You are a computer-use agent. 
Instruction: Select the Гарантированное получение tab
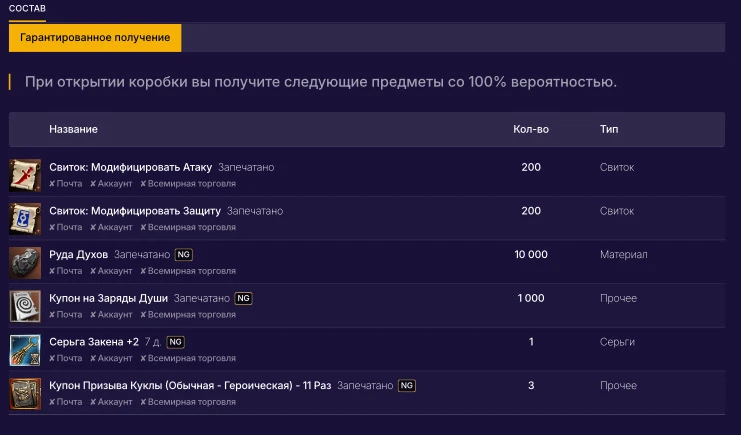click(x=95, y=38)
